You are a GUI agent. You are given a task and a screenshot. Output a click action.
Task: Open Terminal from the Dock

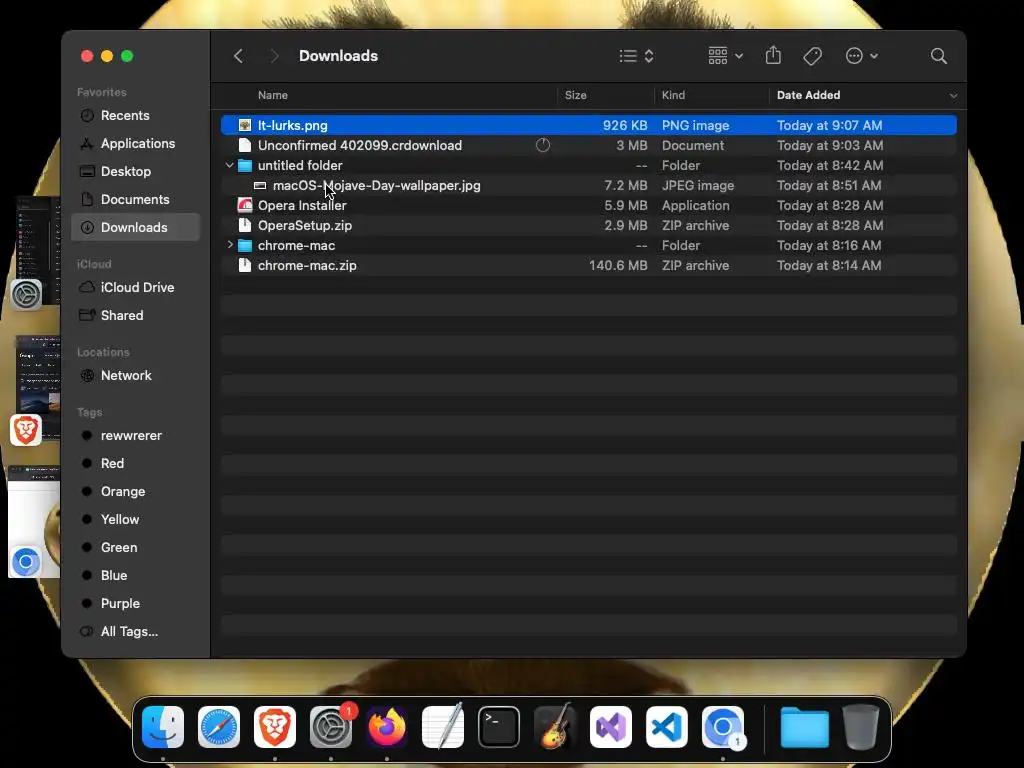click(499, 727)
